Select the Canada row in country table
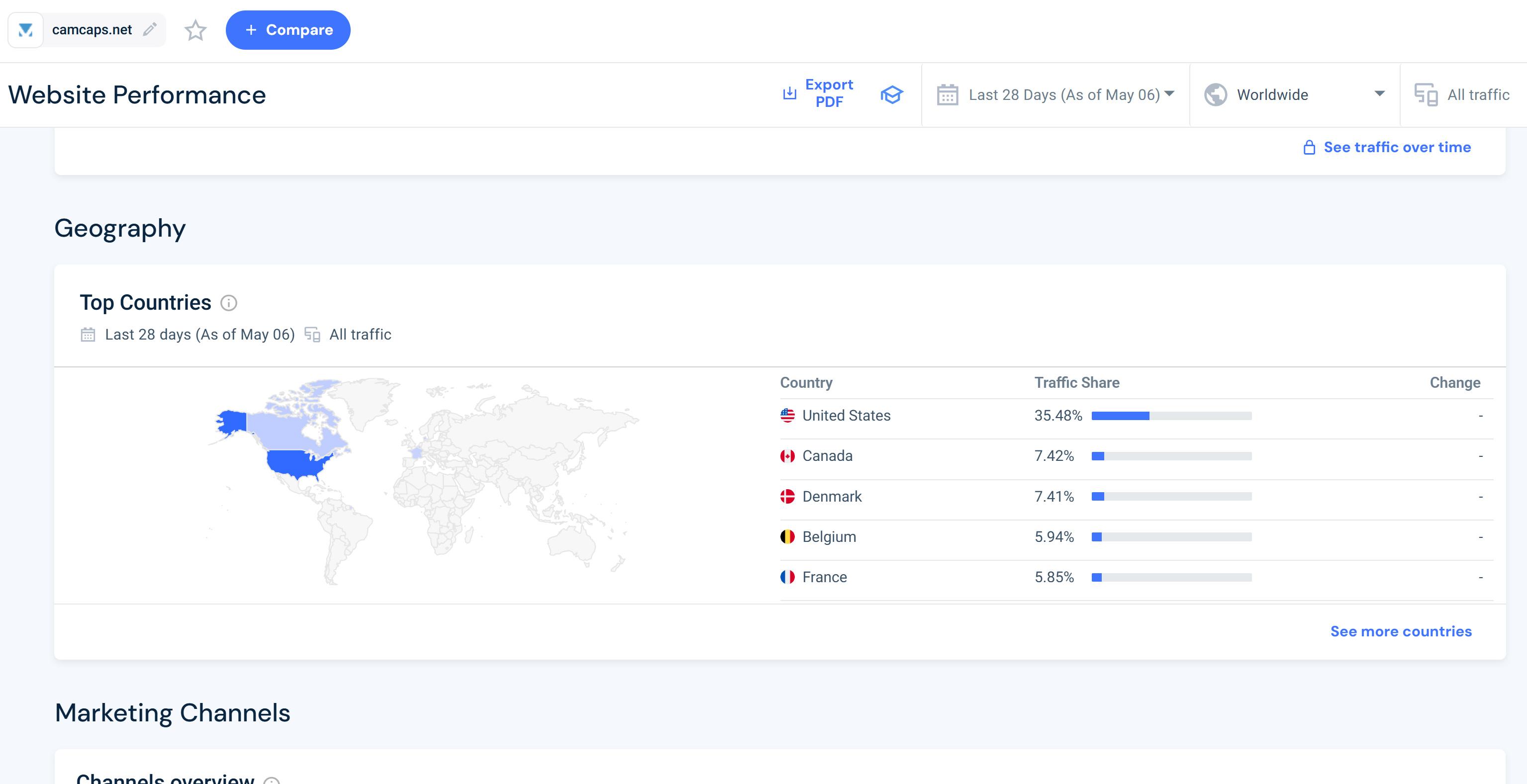The width and height of the screenshot is (1527, 784). (827, 456)
